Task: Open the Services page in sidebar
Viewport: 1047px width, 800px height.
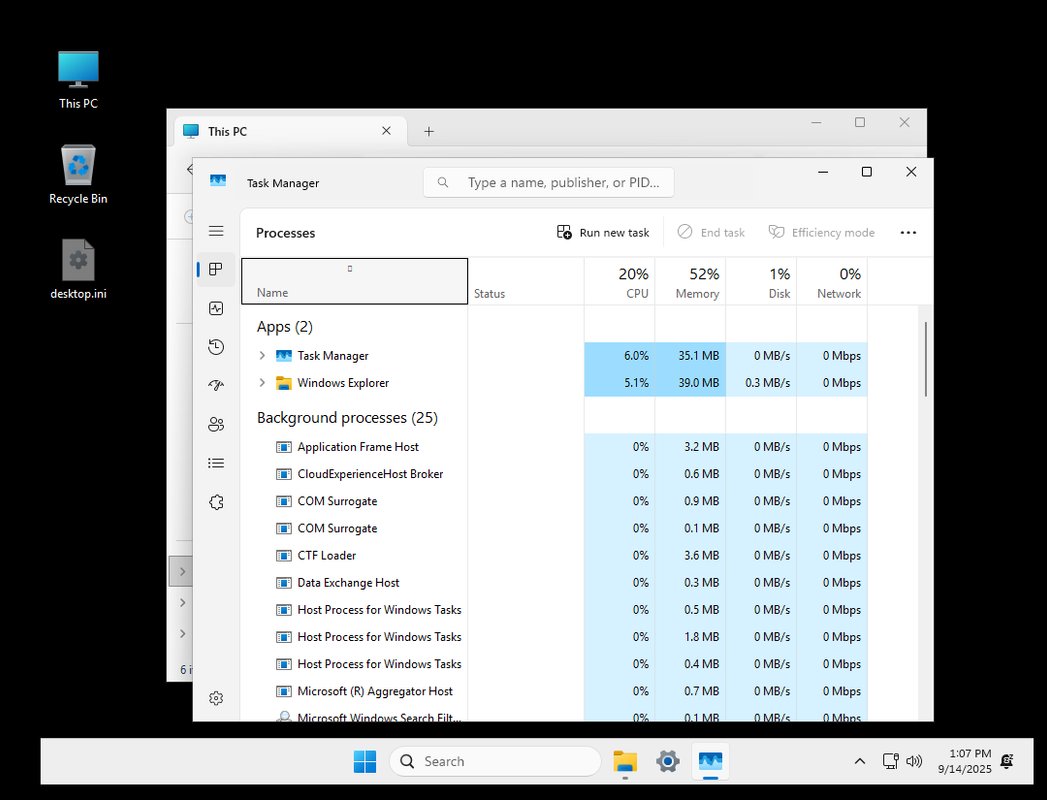Action: (x=216, y=502)
